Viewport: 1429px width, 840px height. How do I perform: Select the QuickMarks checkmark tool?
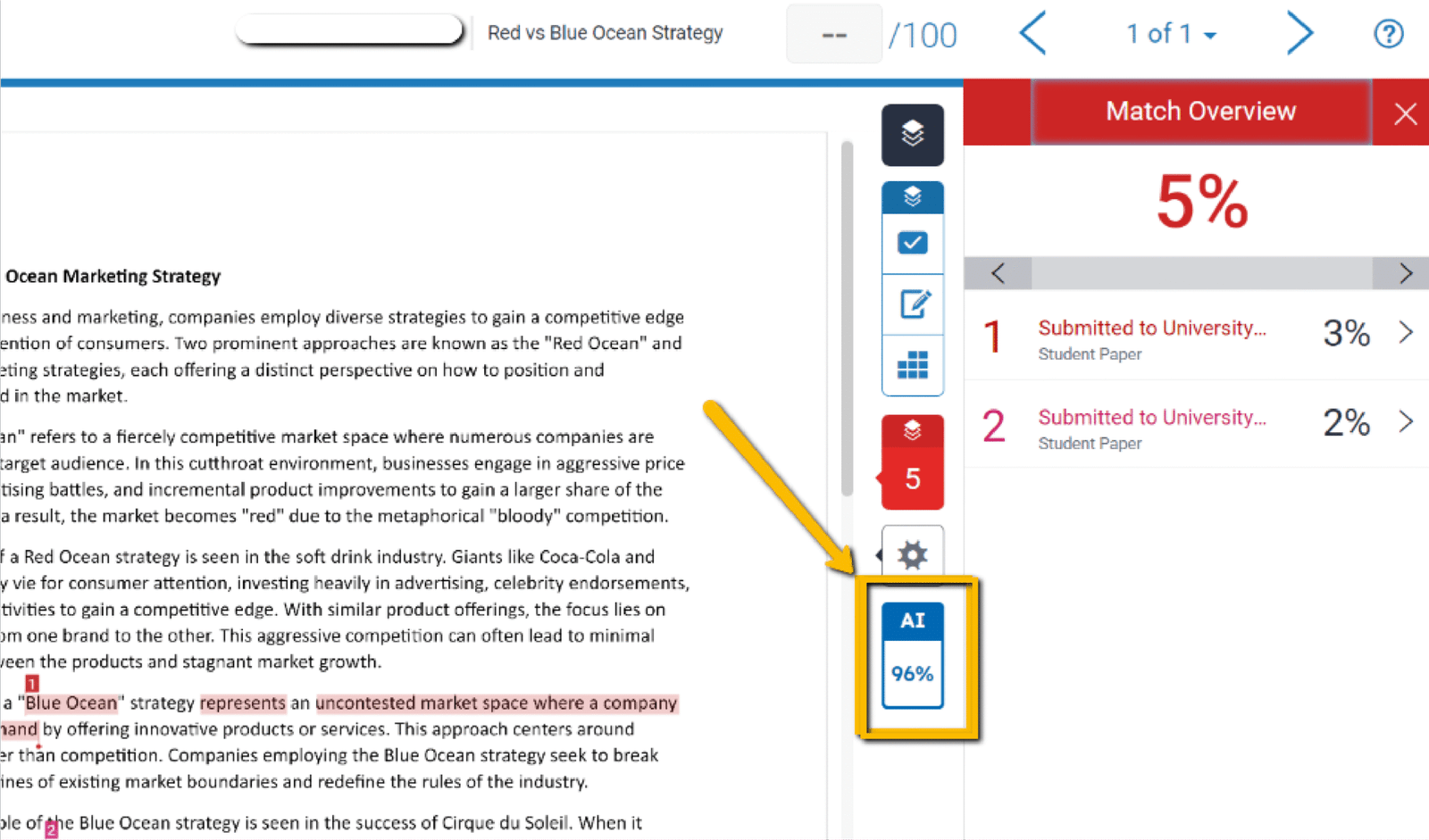coord(912,243)
